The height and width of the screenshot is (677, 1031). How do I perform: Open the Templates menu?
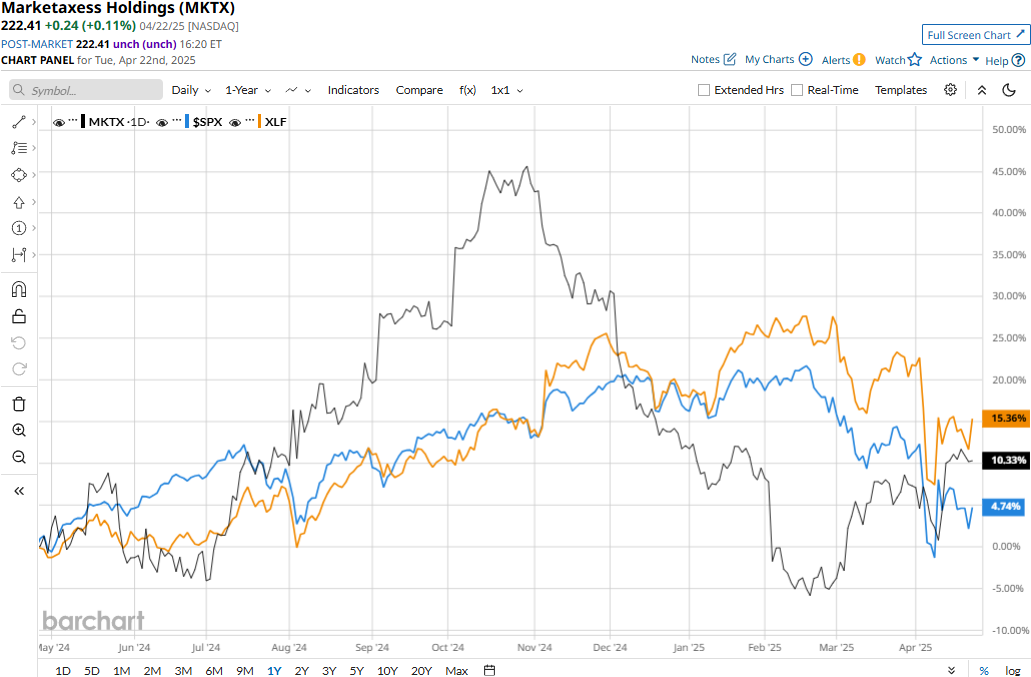point(901,90)
